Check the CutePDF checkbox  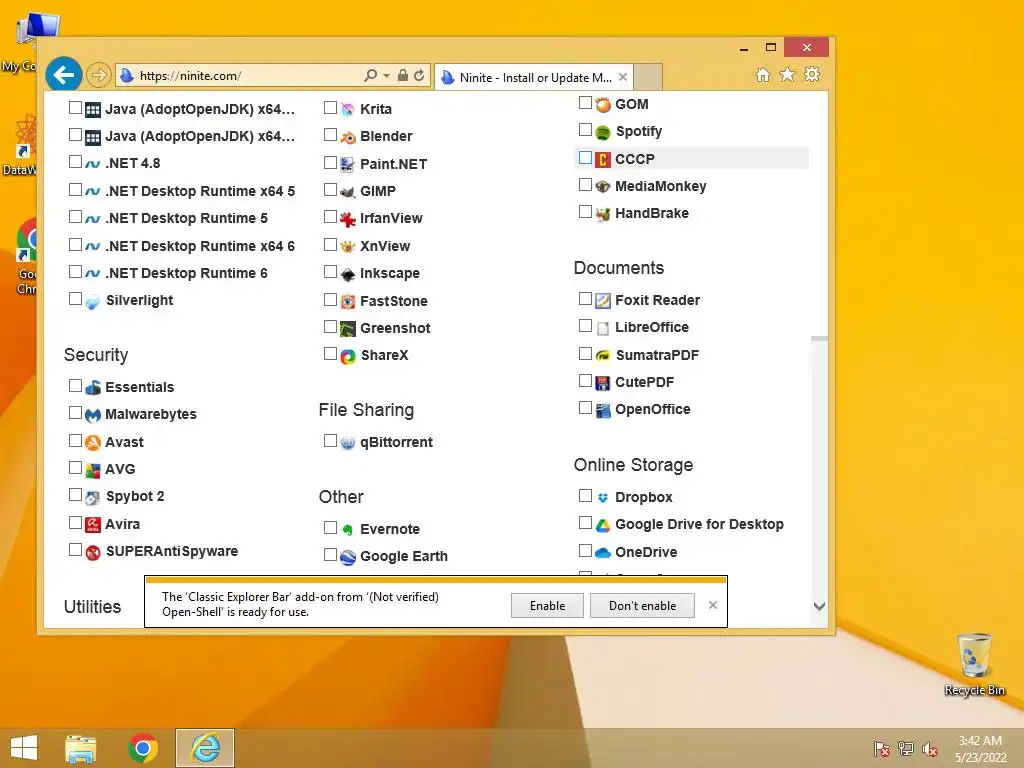[585, 381]
